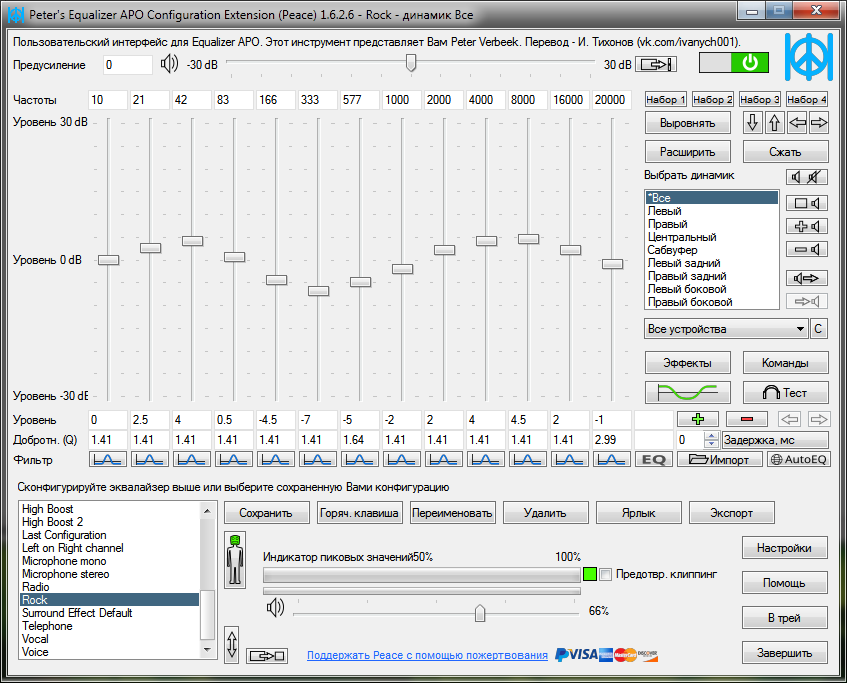Click the Предусиление value field

[128, 65]
